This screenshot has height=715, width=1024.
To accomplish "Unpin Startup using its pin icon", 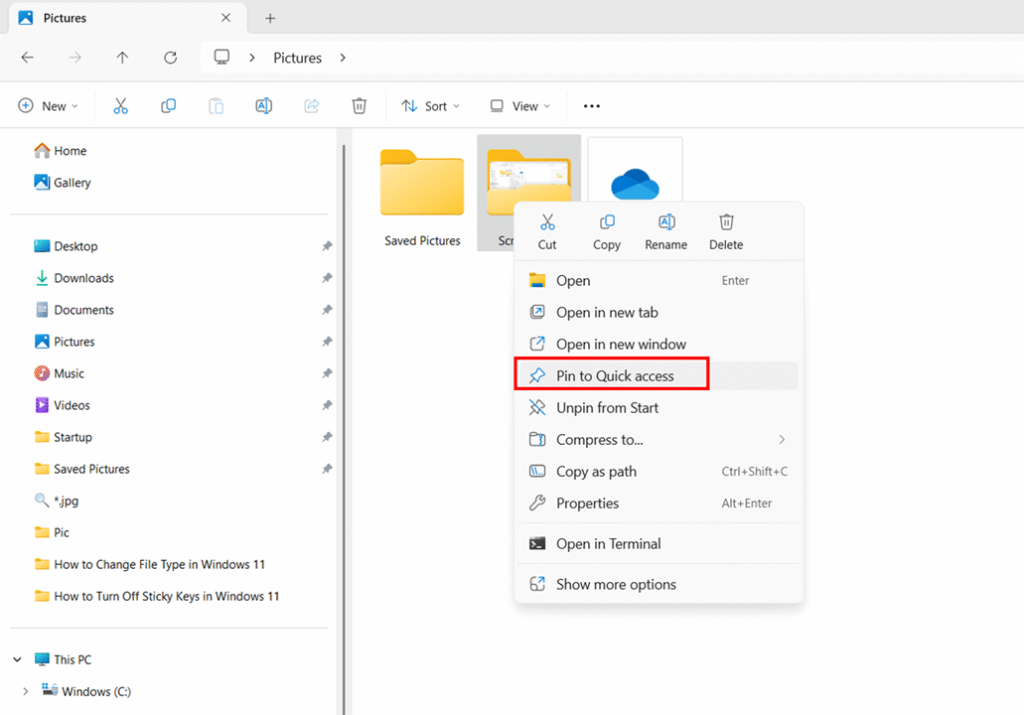I will coord(327,437).
